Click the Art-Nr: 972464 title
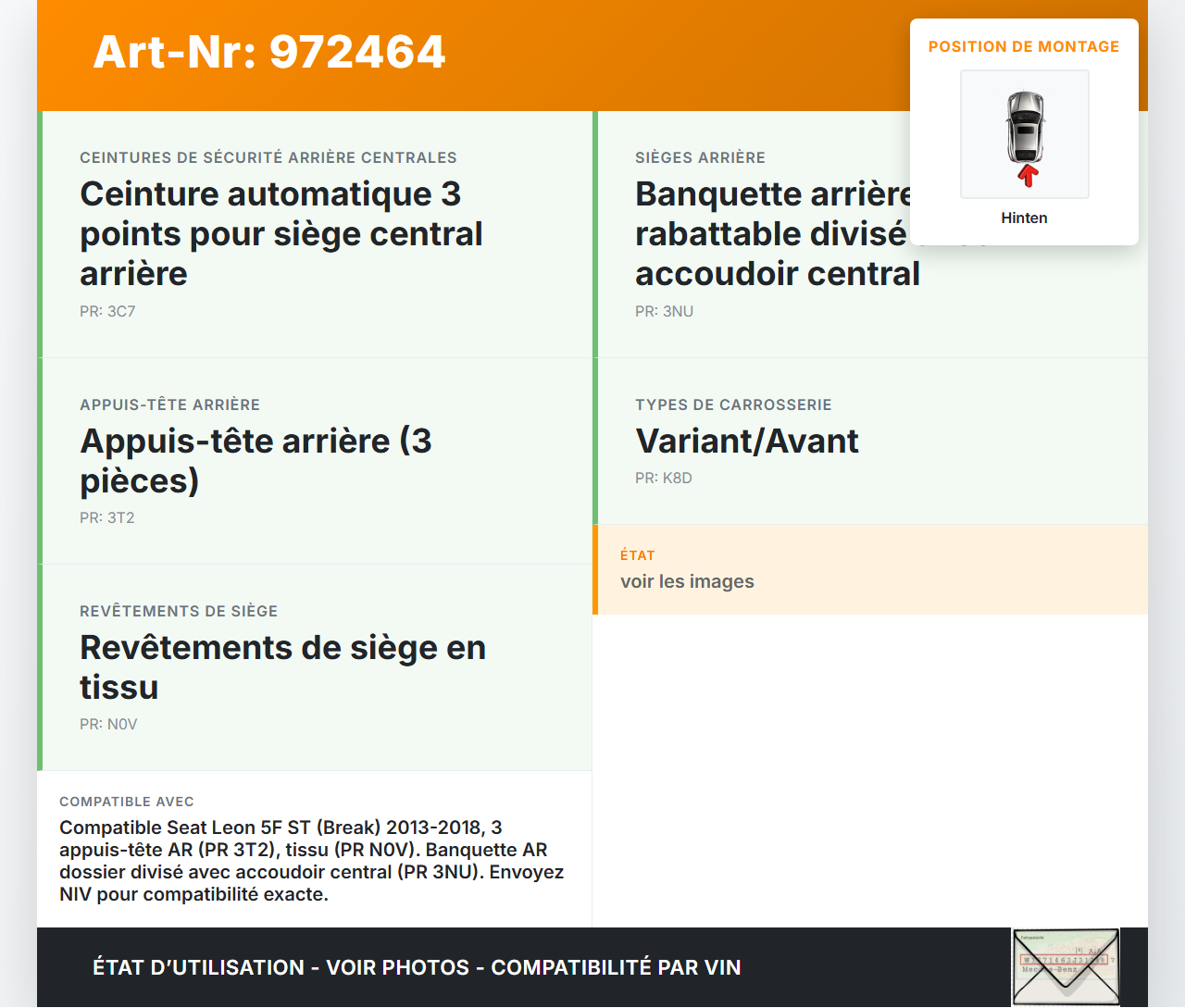The height and width of the screenshot is (1008, 1185). click(268, 52)
